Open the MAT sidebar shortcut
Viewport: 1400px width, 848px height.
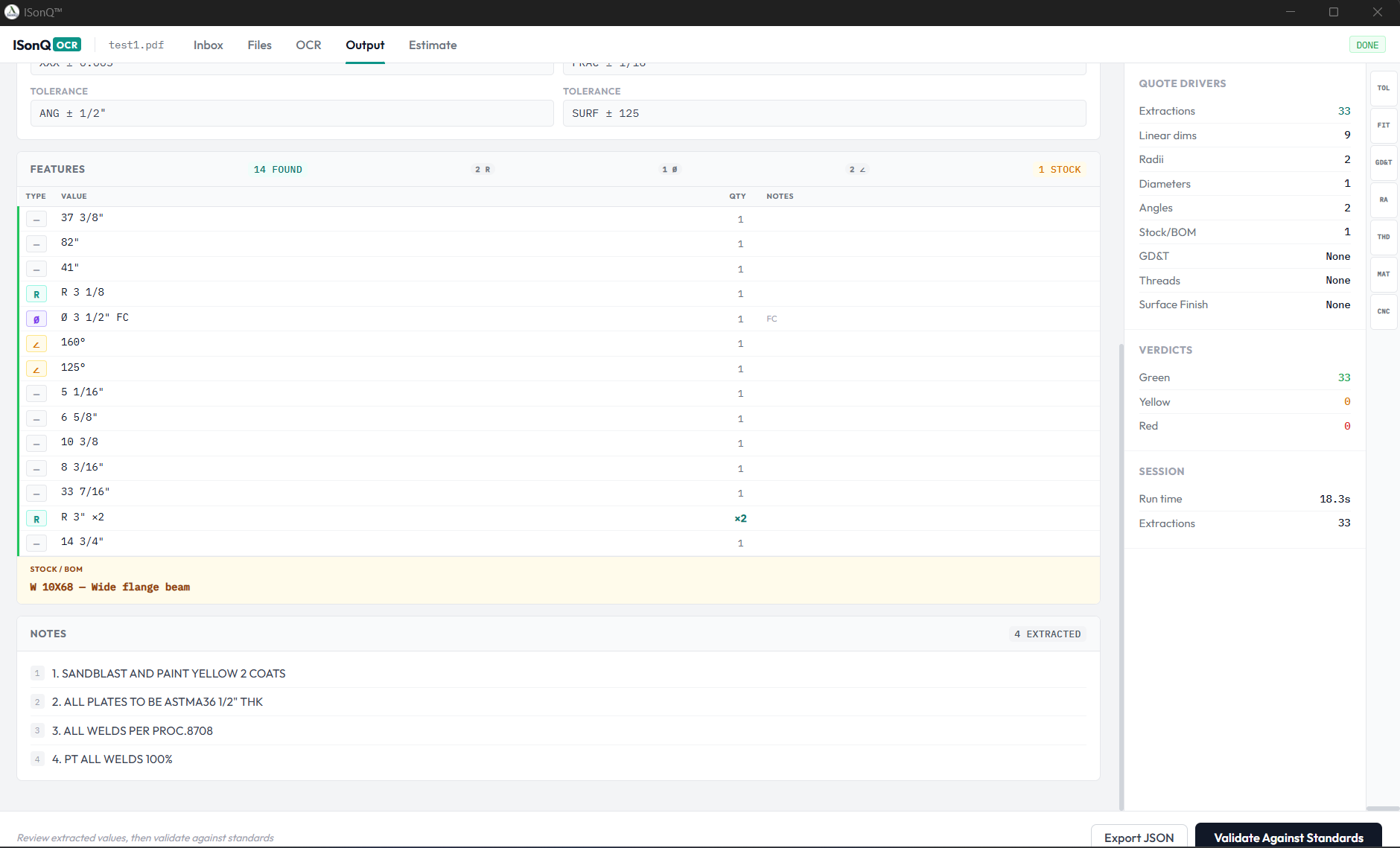tap(1383, 274)
